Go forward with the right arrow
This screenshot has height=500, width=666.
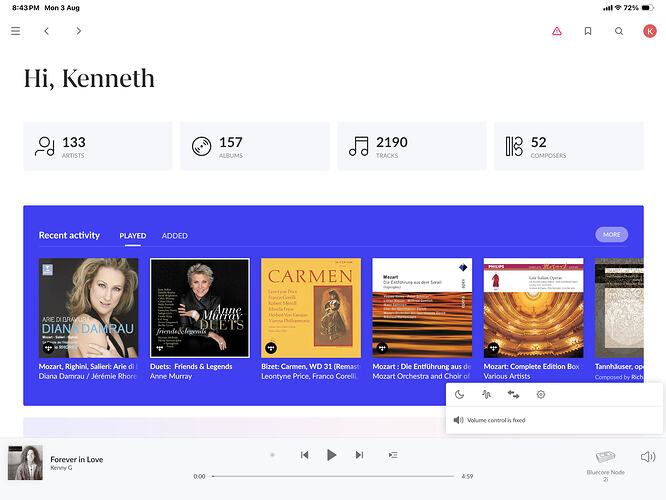pyautogui.click(x=79, y=31)
